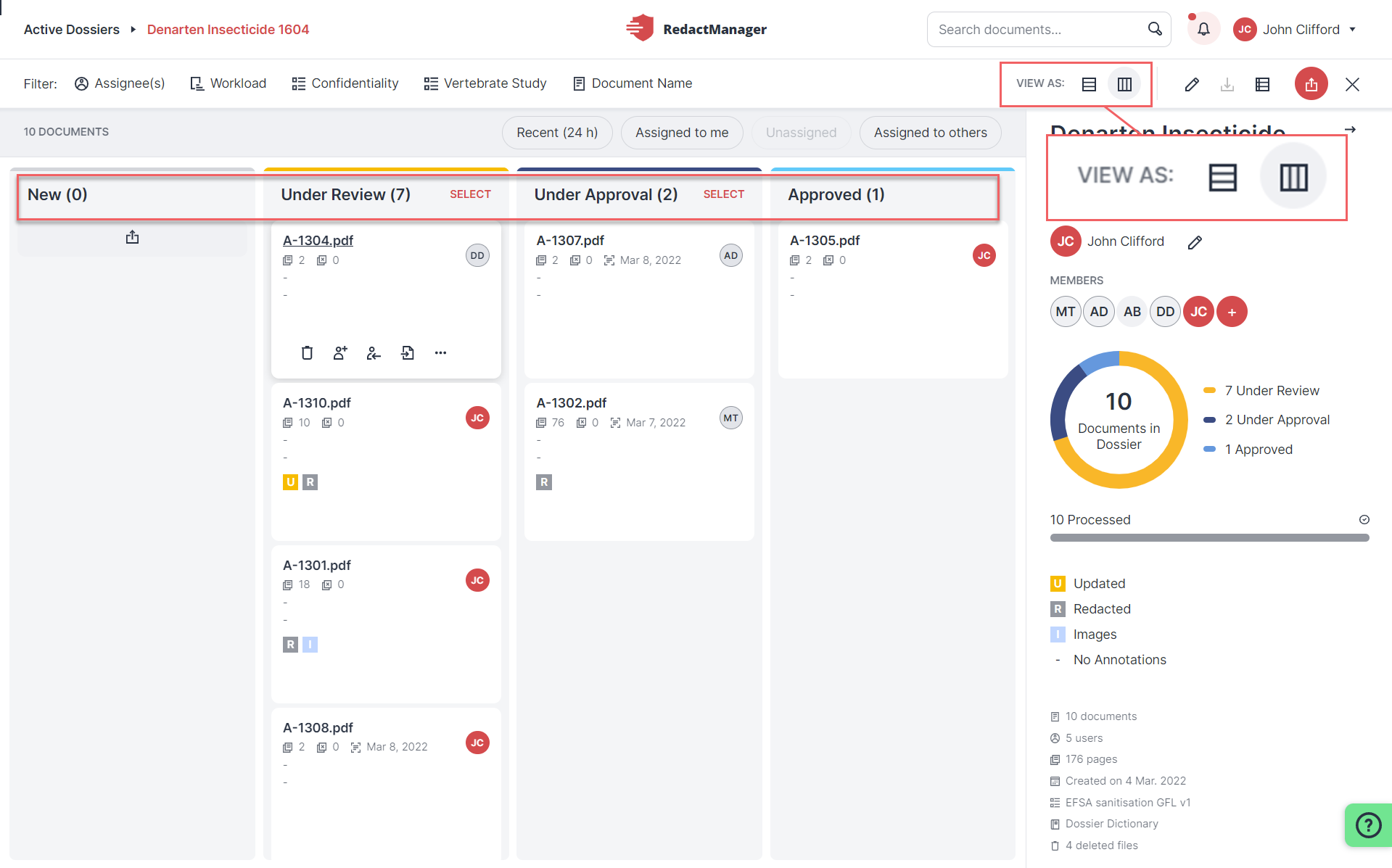1392x868 pixels.
Task: Filter by Updated annotation legend
Action: [x=1088, y=584]
